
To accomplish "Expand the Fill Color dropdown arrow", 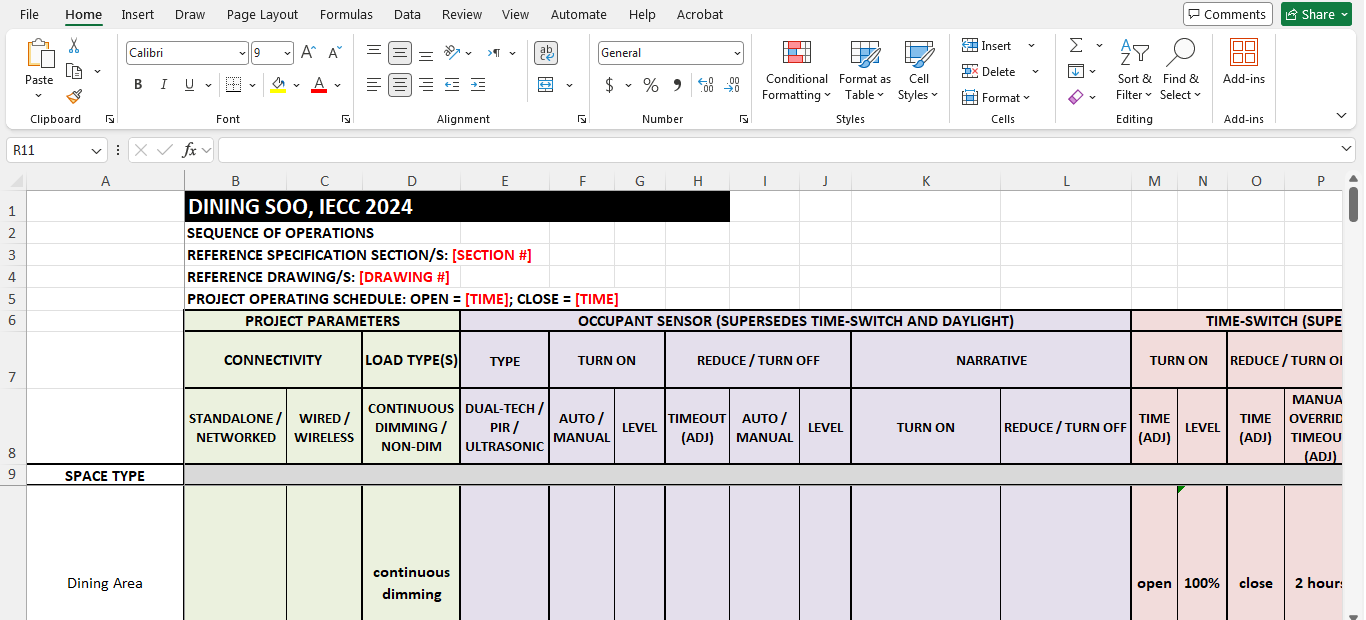I will 296,86.
